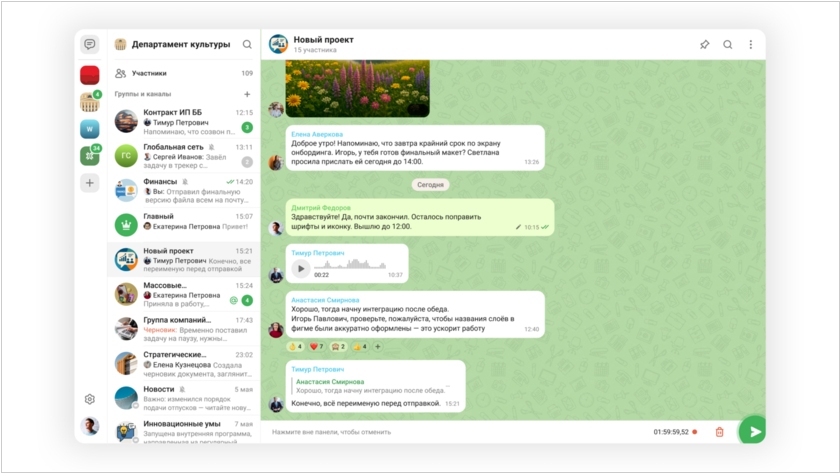Open the flower field photo

click(x=357, y=88)
